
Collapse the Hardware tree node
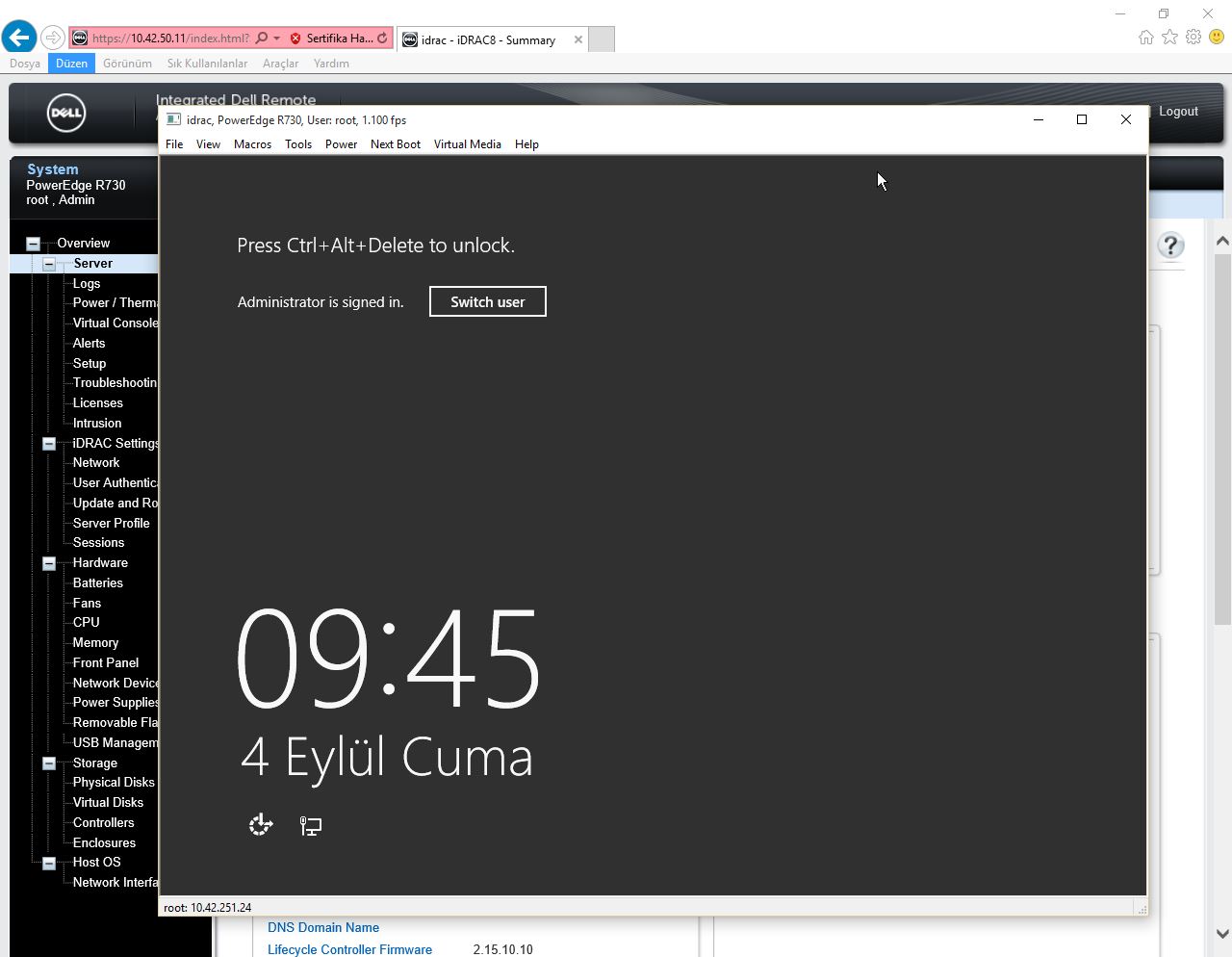(49, 563)
